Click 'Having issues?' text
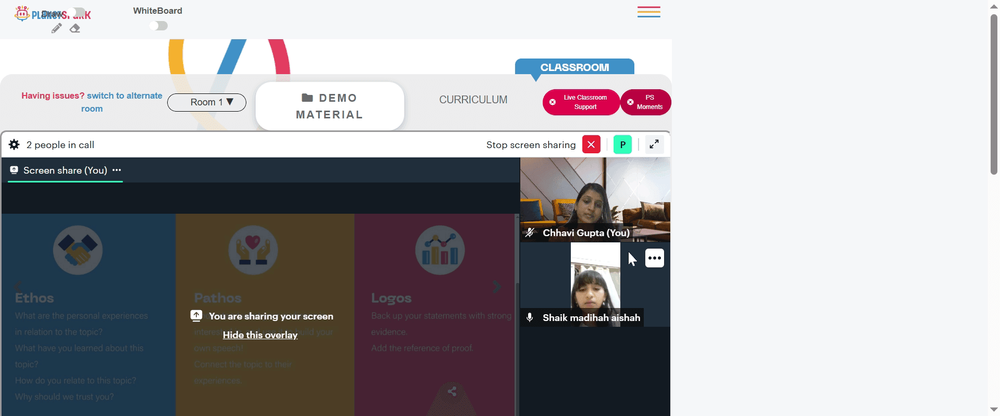The height and width of the screenshot is (416, 1000). pyautogui.click(x=53, y=96)
